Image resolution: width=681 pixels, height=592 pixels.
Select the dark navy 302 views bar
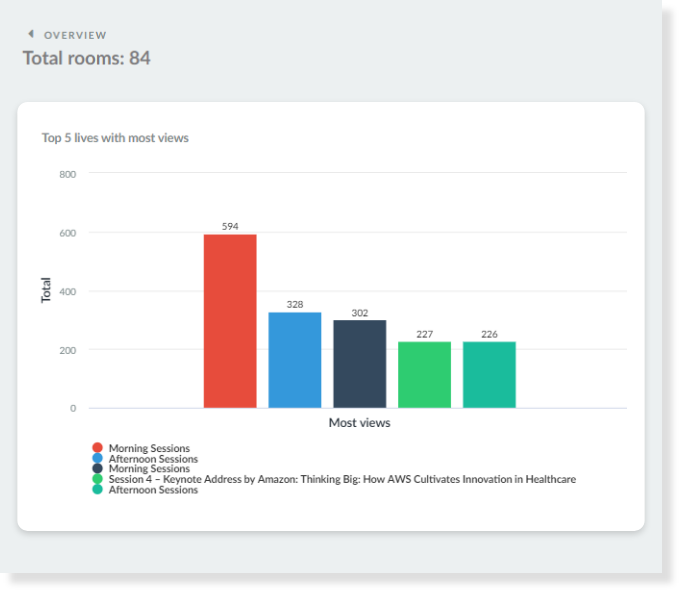(360, 364)
